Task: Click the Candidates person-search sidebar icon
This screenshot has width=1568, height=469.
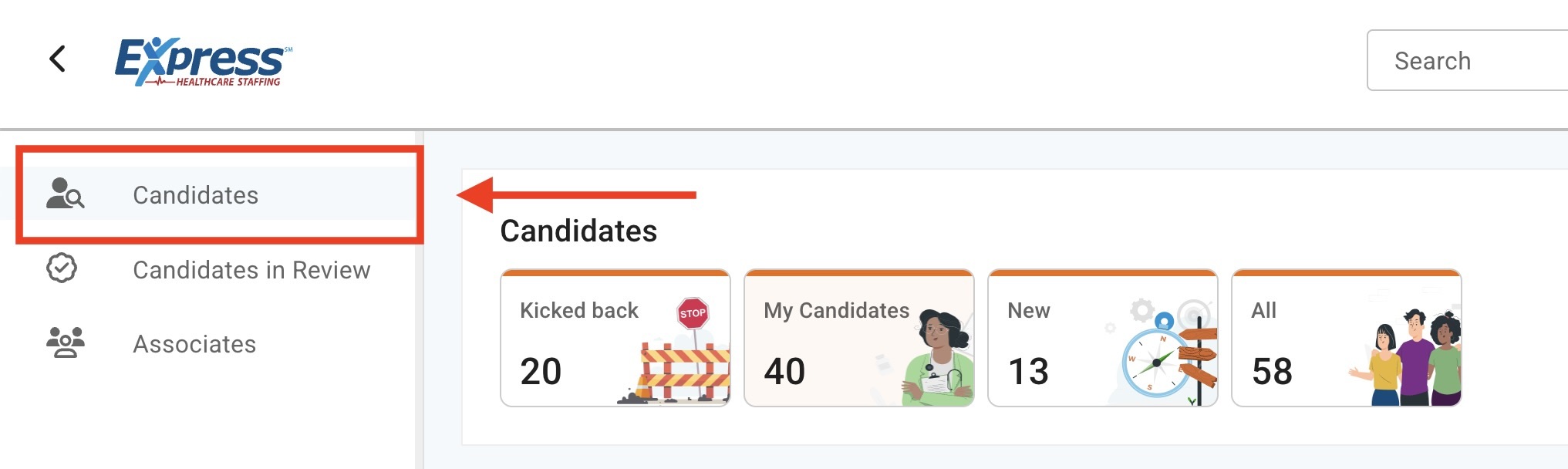Action: 65,194
